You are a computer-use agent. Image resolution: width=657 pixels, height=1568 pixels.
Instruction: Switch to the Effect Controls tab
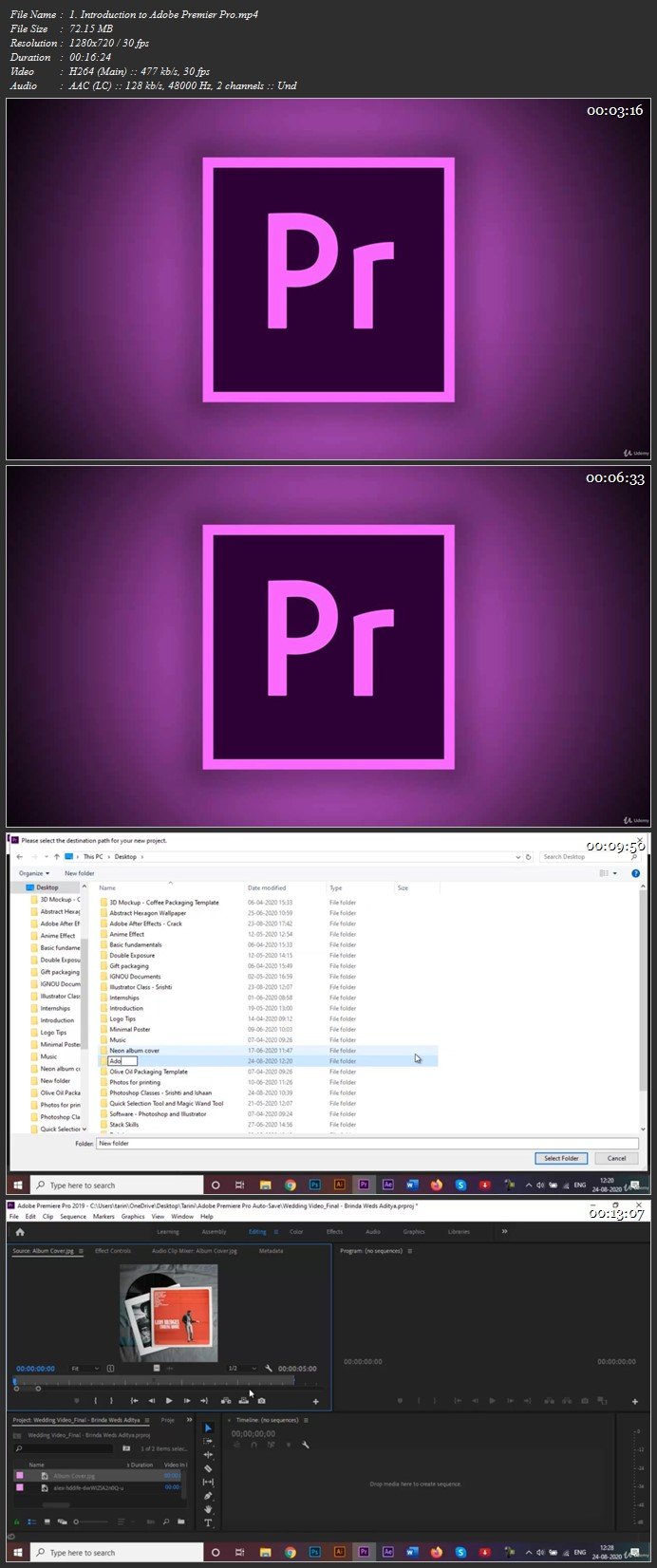click(113, 1251)
